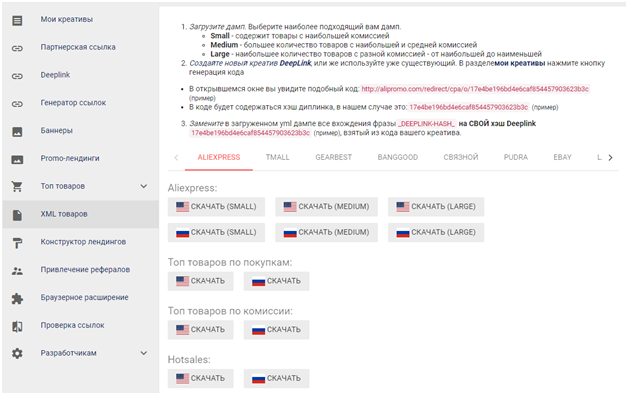Click the 'Hotsales:' heading
The image size is (628, 395).
[189, 360]
